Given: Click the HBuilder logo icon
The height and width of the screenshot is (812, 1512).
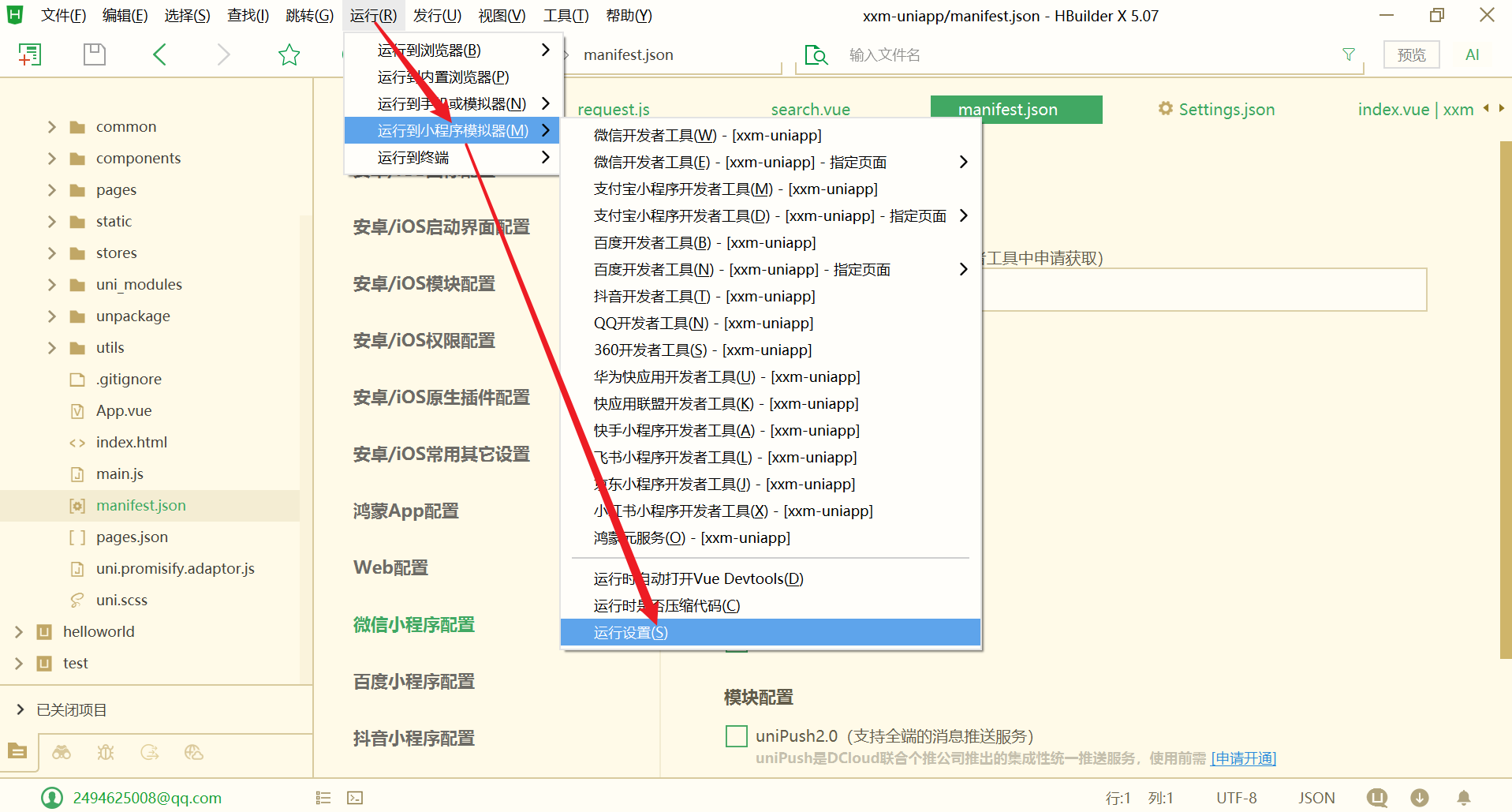Looking at the screenshot, I should pyautogui.click(x=15, y=15).
